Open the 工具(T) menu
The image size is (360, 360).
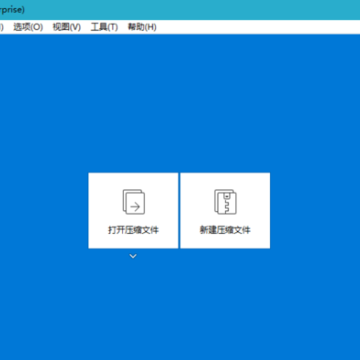[104, 27]
